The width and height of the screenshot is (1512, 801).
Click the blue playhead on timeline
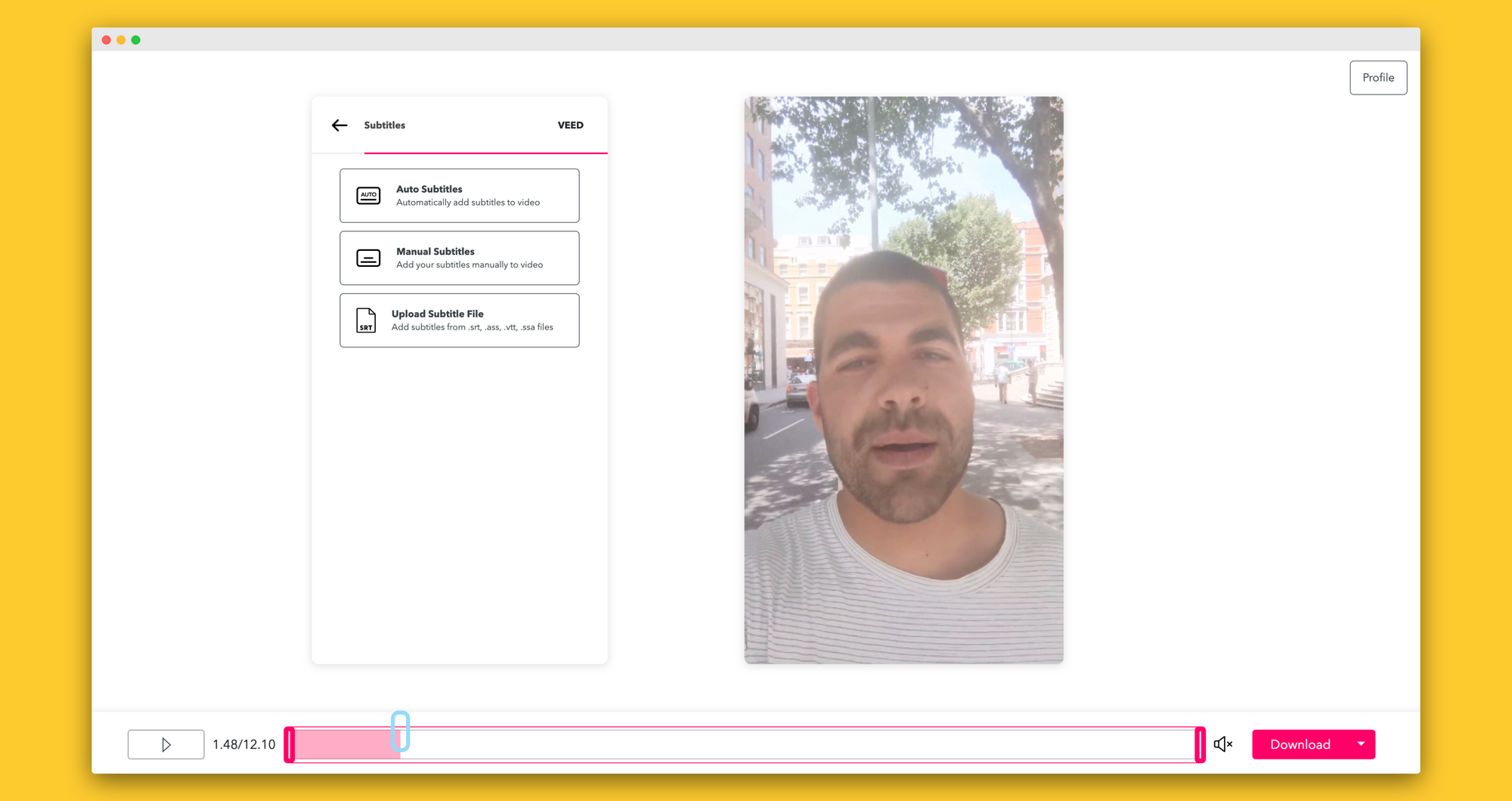(x=401, y=731)
